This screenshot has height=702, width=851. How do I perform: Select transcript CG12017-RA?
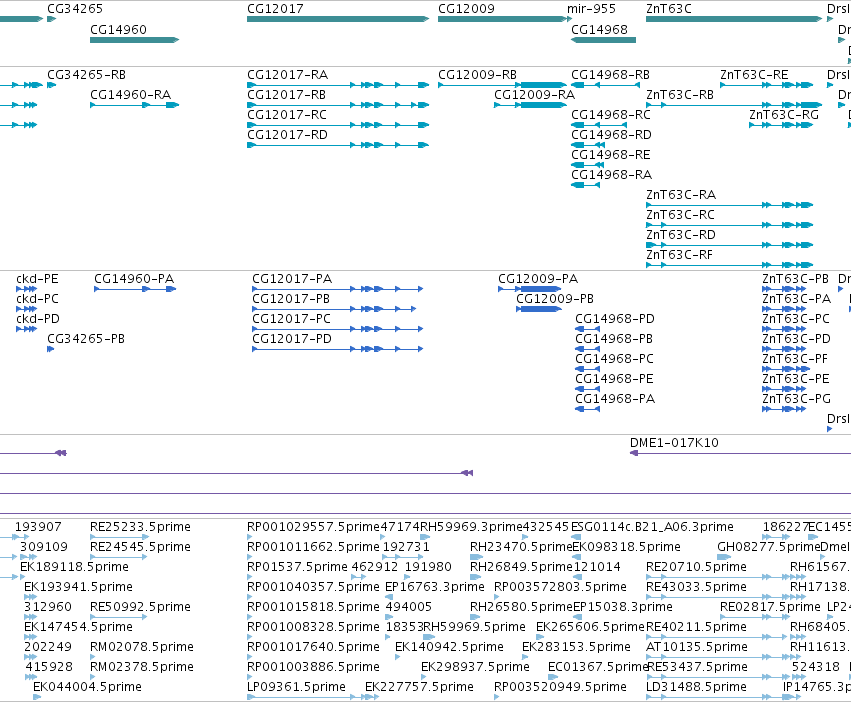coord(288,74)
